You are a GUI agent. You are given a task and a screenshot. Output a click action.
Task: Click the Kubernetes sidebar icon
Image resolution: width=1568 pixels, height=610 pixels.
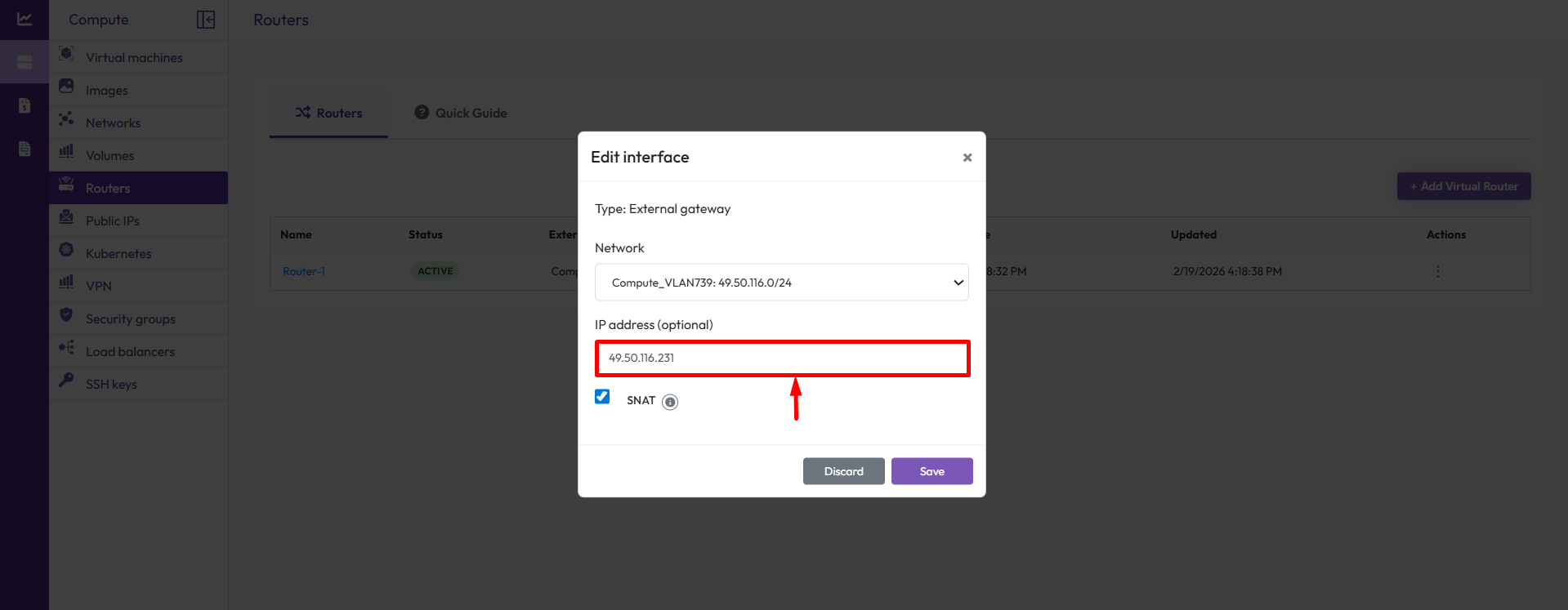click(x=67, y=250)
